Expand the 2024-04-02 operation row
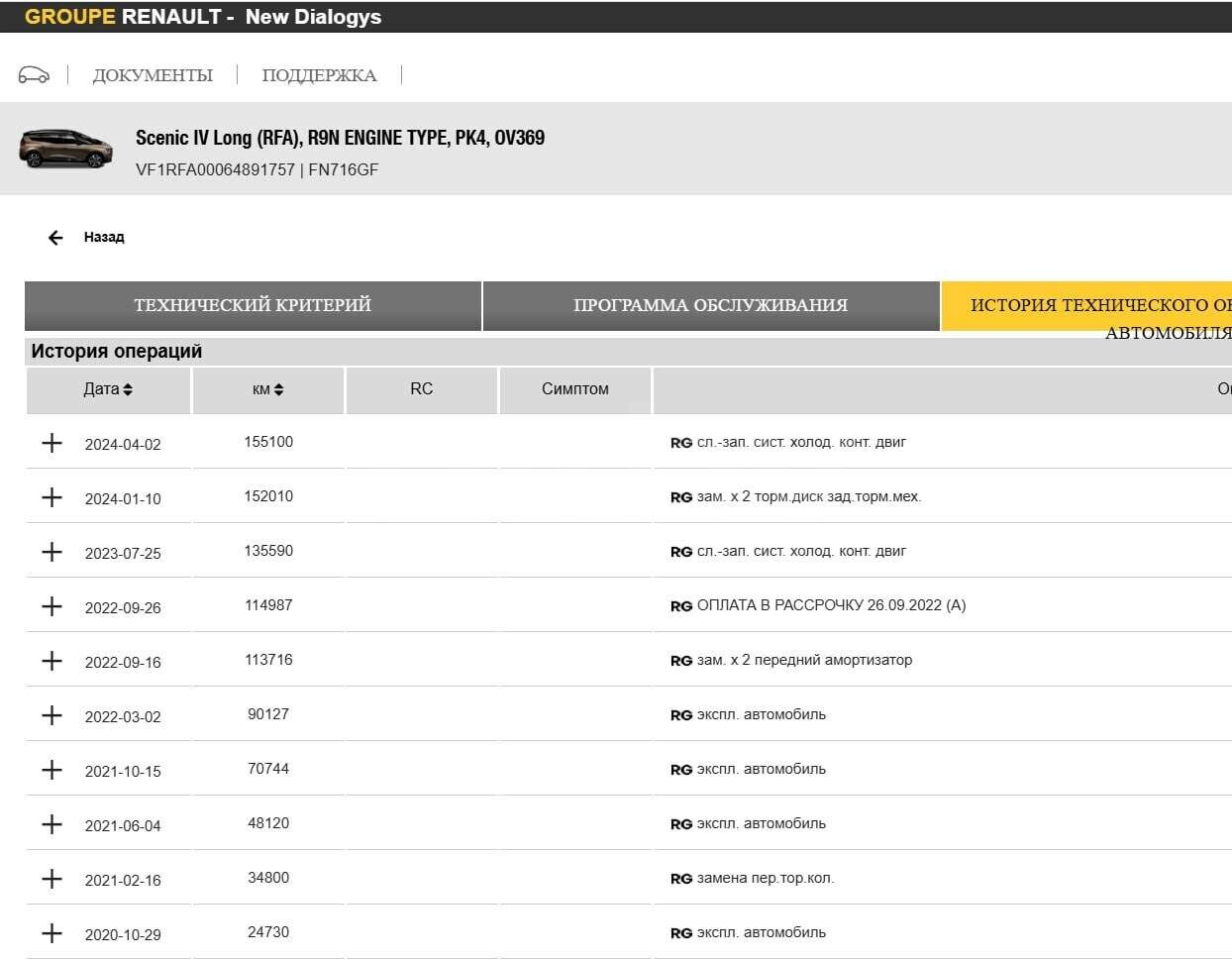The image size is (1232, 962). [x=51, y=443]
